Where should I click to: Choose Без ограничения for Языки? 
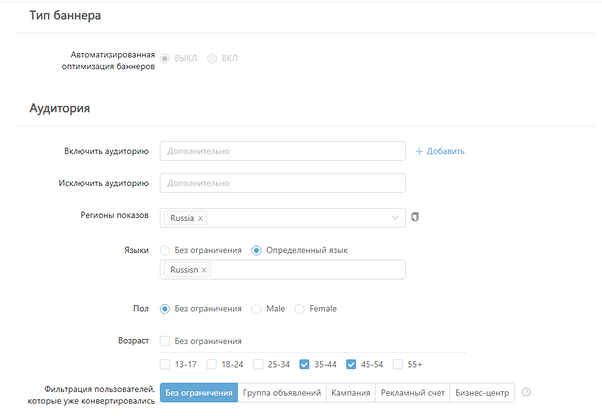click(x=165, y=251)
